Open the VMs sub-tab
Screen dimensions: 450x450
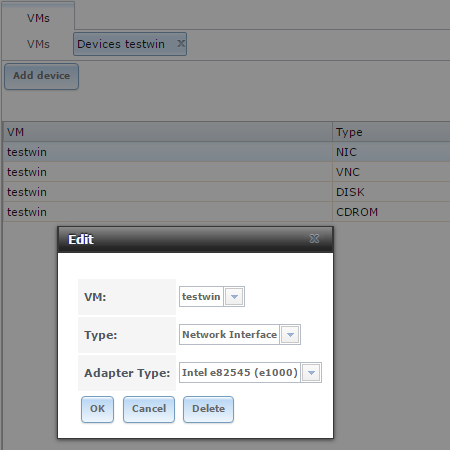click(x=38, y=44)
